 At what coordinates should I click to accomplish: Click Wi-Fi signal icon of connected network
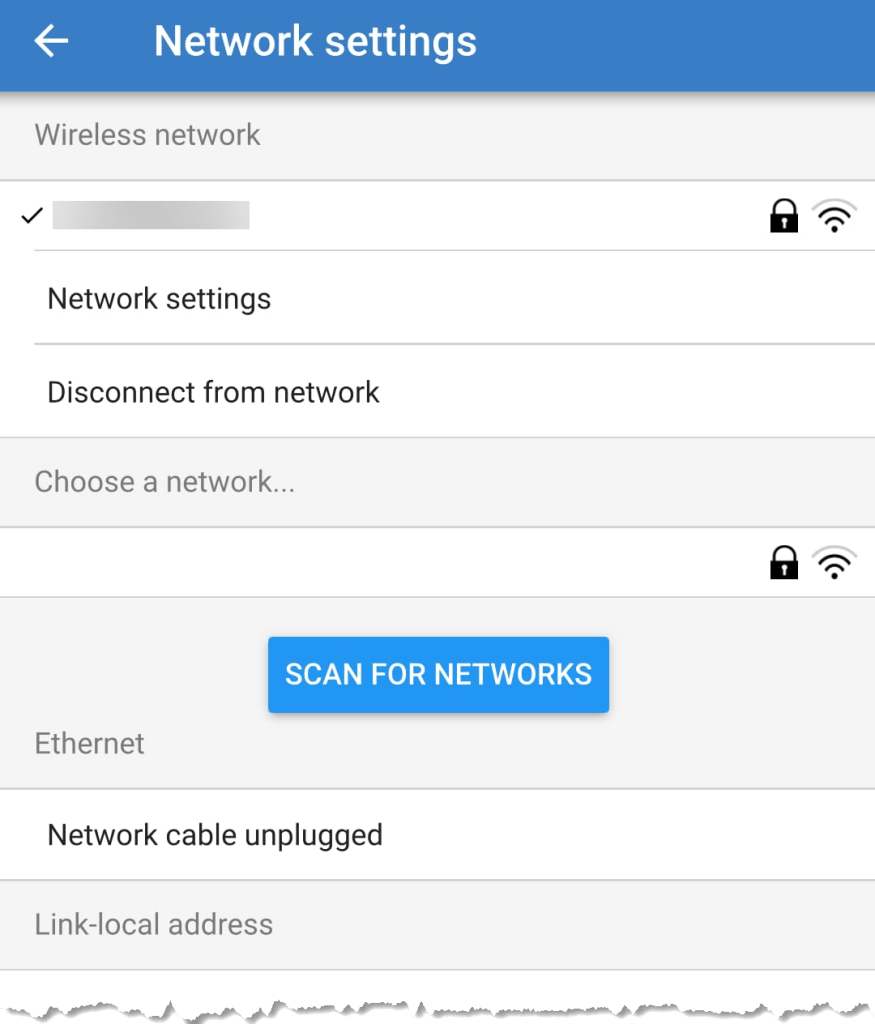834,216
